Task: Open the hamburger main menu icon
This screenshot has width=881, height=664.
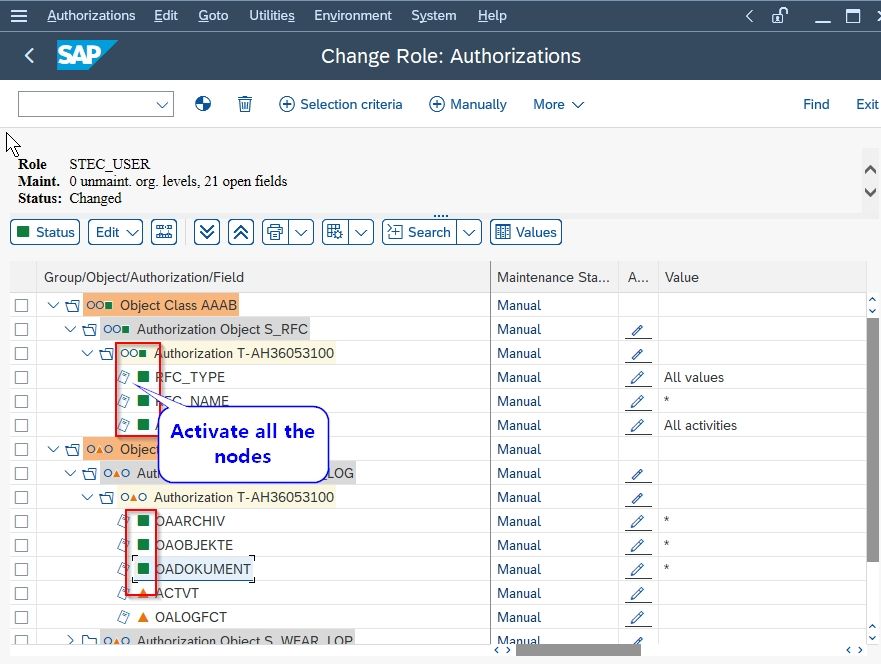Action: tap(19, 16)
